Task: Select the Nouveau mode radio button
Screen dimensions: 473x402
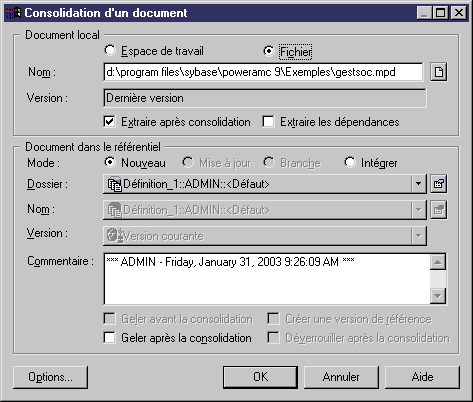Action: (110, 163)
